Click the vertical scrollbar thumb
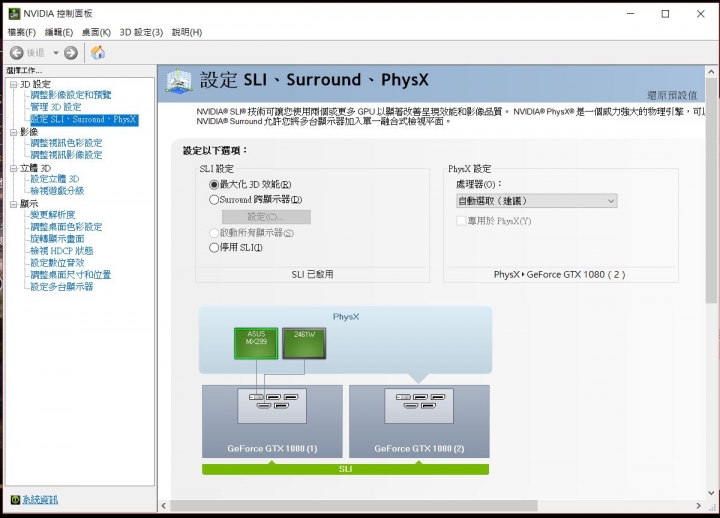 point(711,191)
